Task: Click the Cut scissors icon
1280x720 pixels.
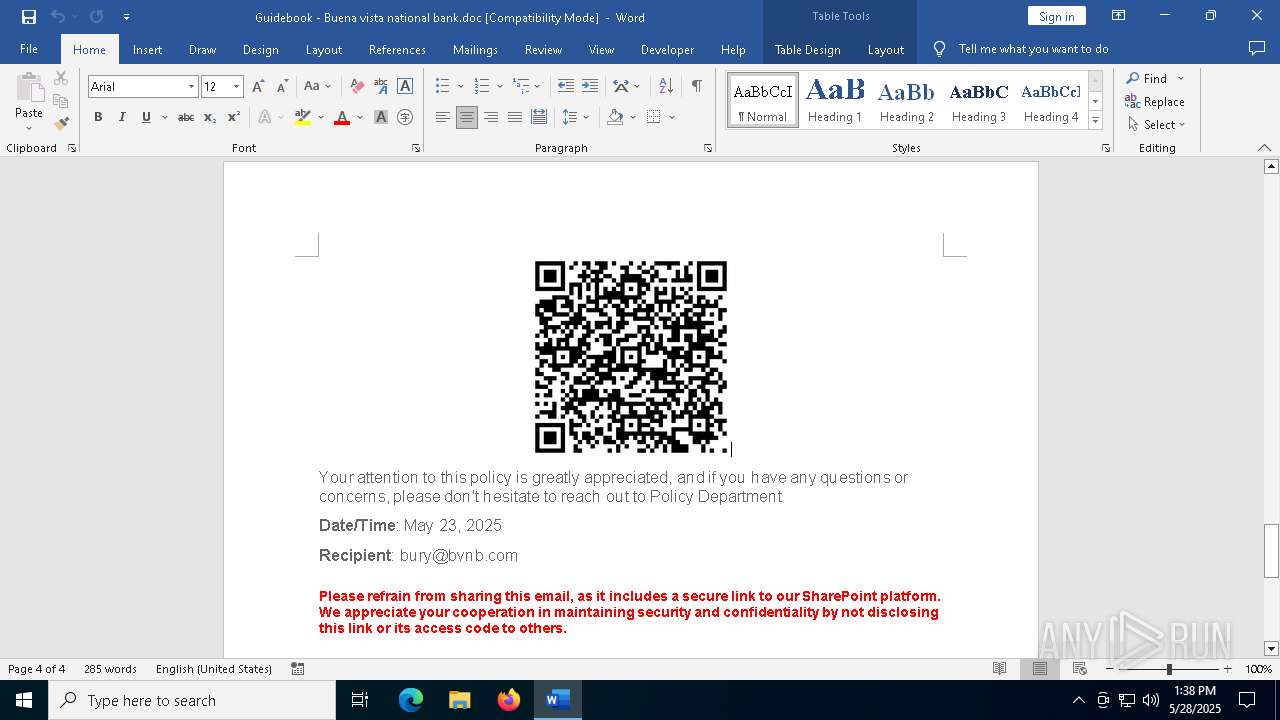Action: click(x=61, y=78)
